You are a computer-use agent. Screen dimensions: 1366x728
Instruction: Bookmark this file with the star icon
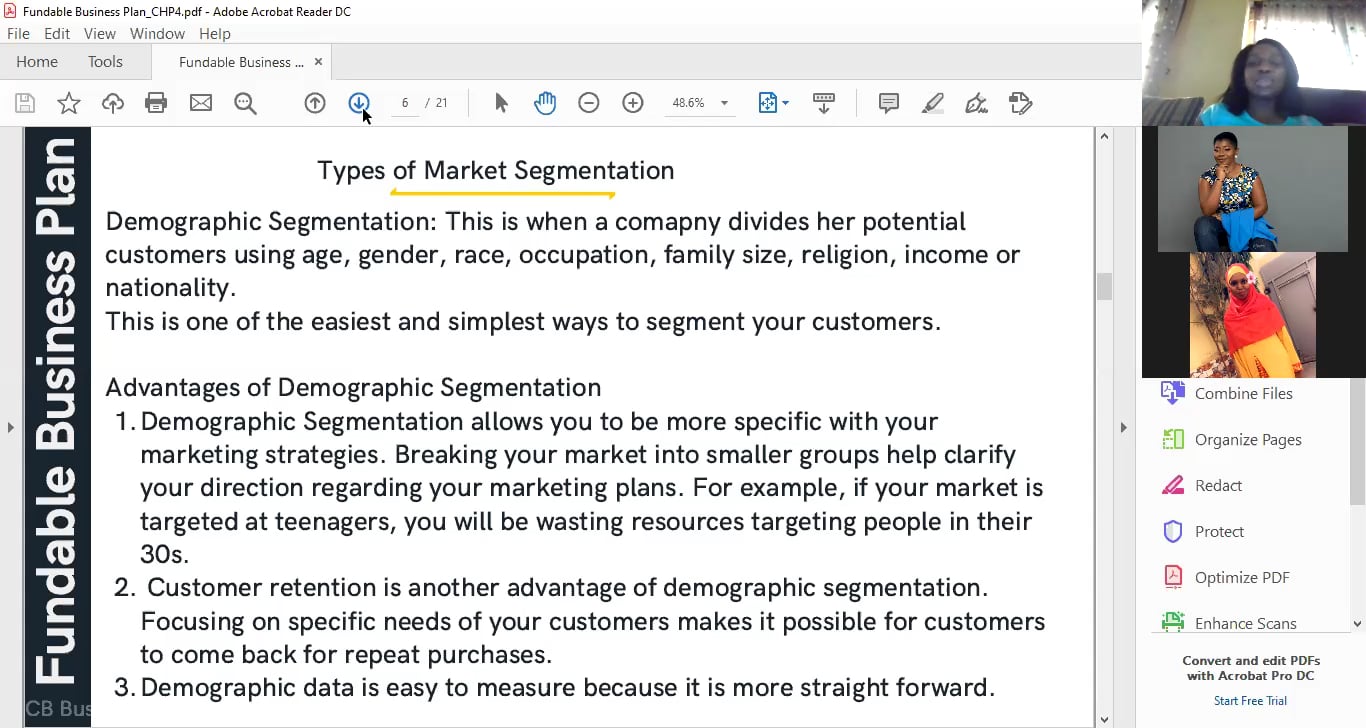pos(69,103)
